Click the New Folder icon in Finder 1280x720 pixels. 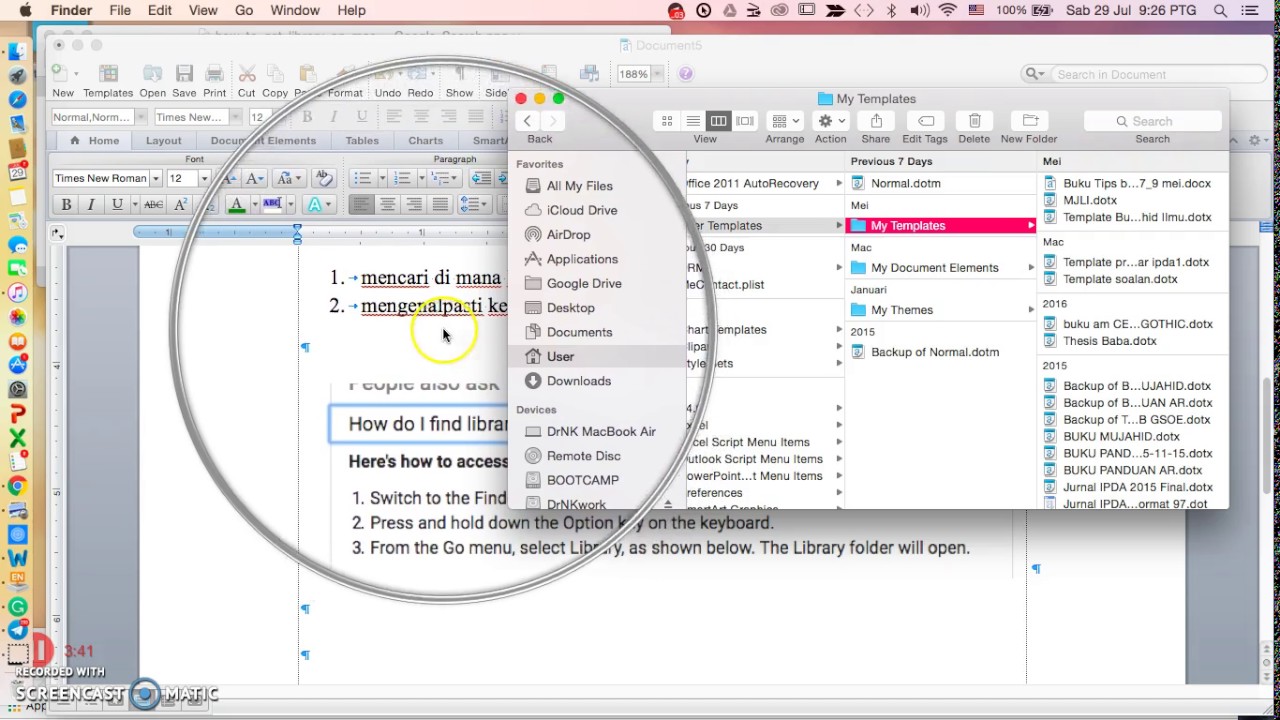[1029, 121]
